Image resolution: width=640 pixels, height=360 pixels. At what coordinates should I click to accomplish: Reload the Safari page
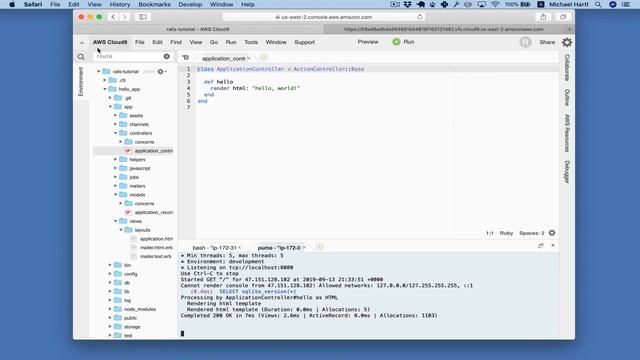[420, 17]
